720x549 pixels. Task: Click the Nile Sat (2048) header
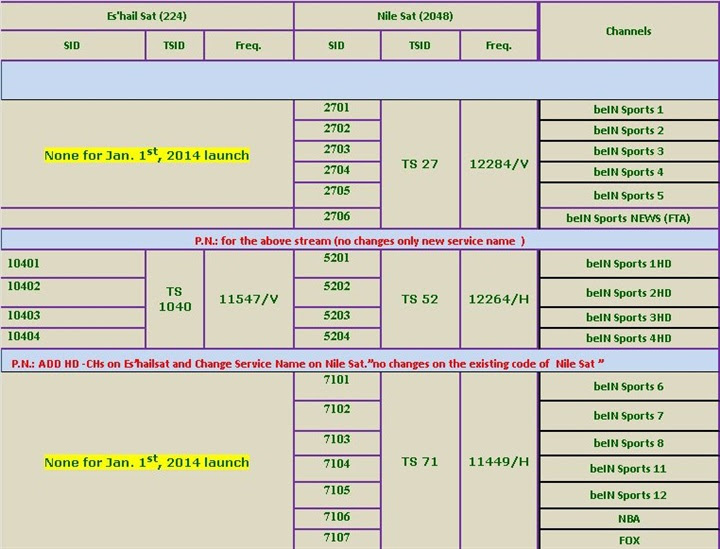415,17
